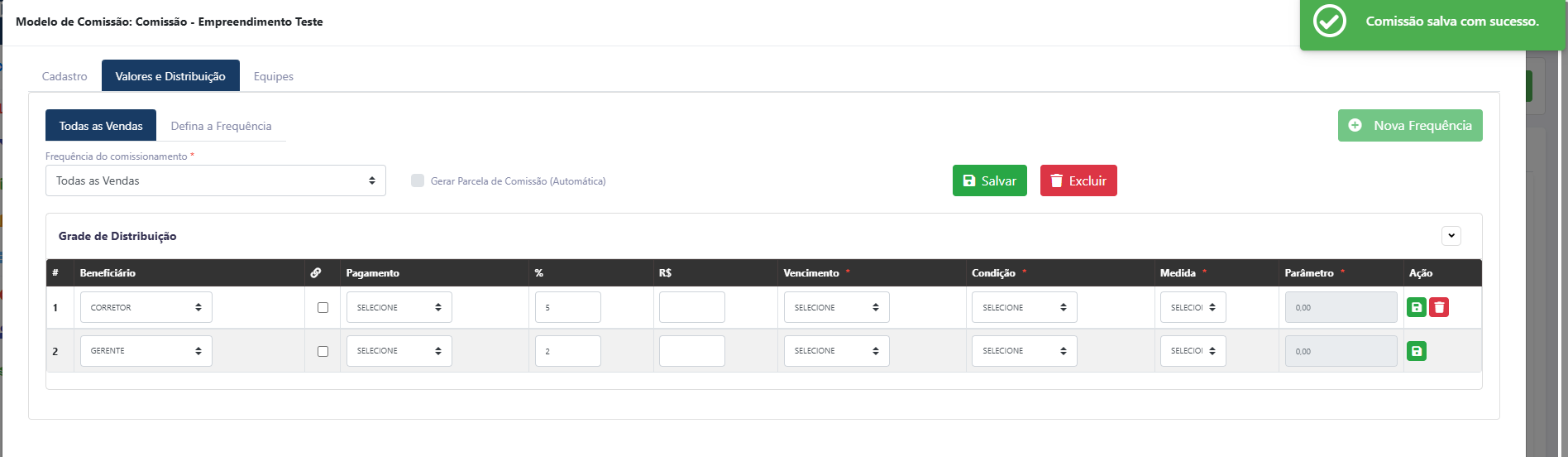The width and height of the screenshot is (1568, 457).
Task: Check the link checkbox for CORRETOR row
Action: point(323,307)
